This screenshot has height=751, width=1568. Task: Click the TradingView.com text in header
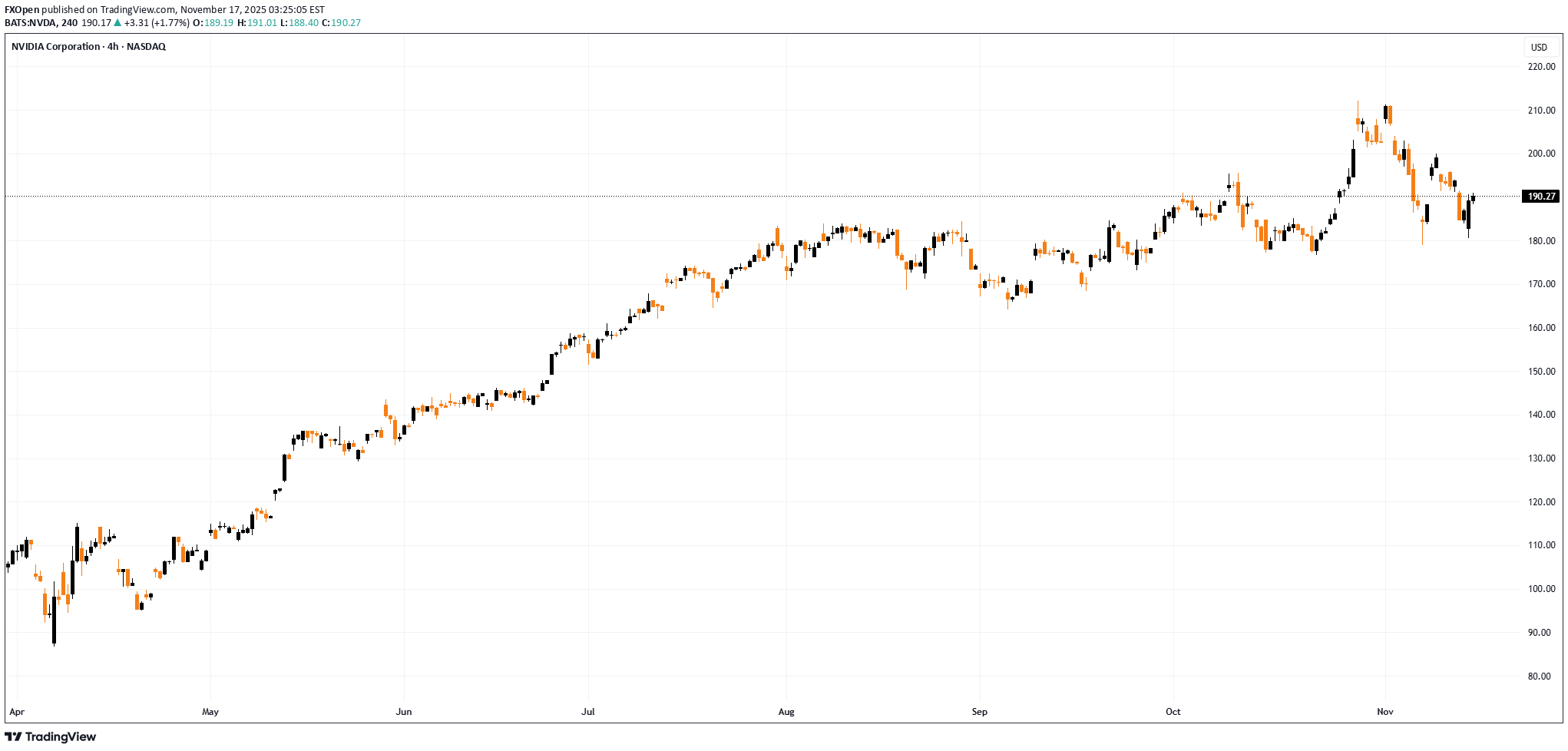point(137,10)
